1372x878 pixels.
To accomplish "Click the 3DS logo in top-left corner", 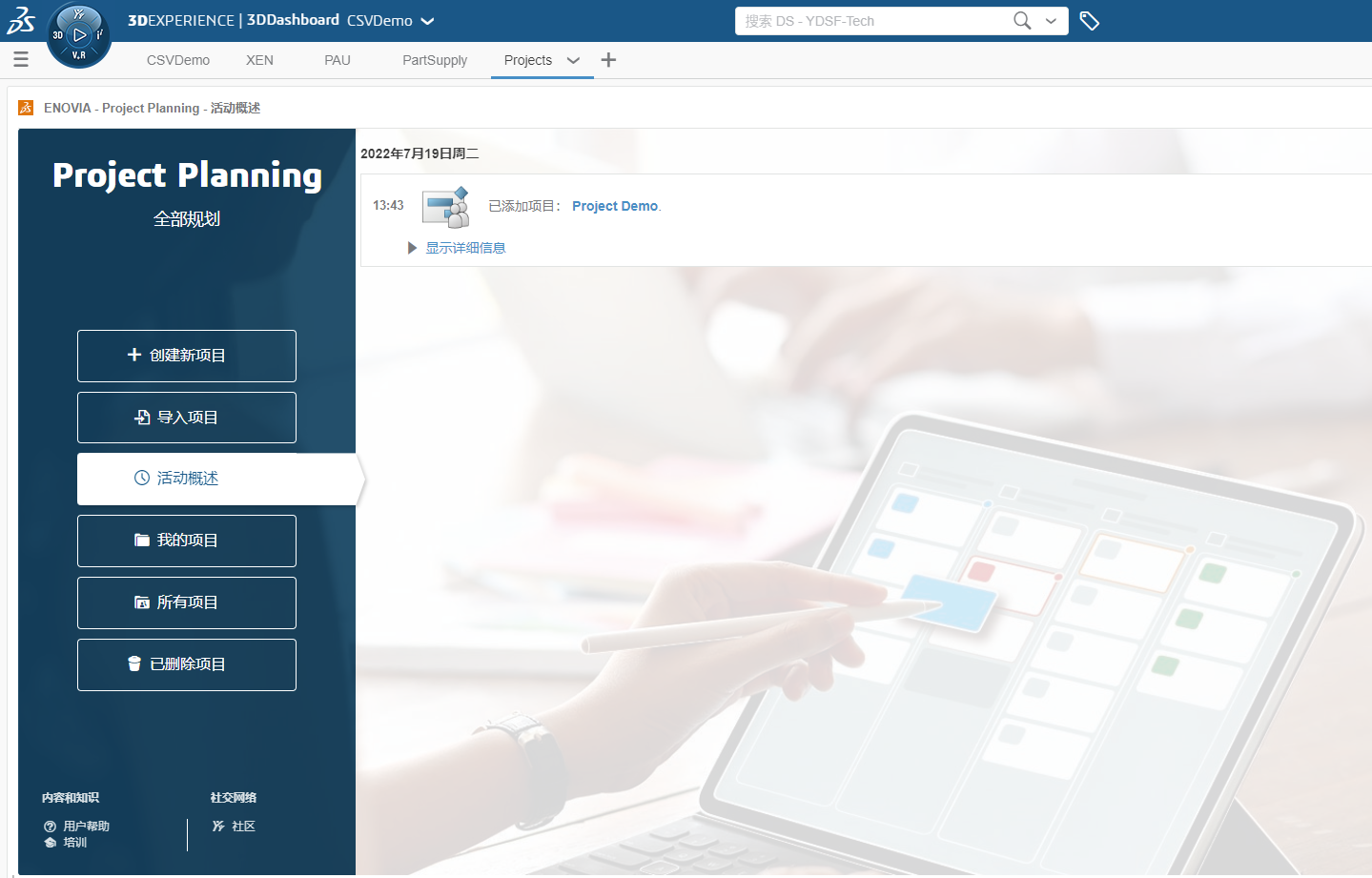I will pyautogui.click(x=20, y=19).
